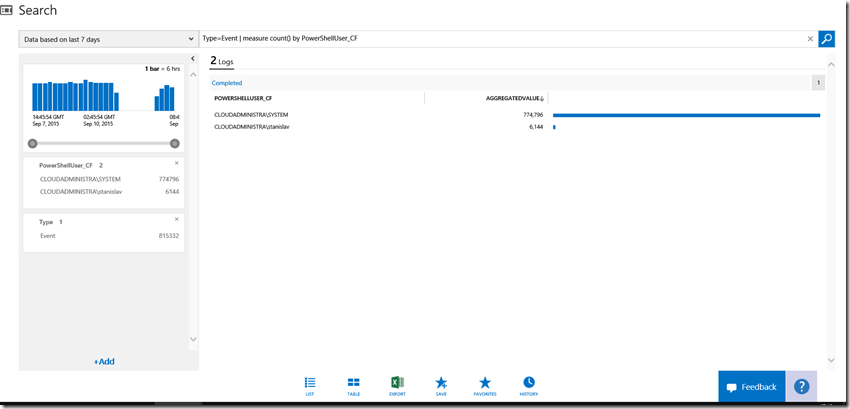850x409 pixels.
Task: Open Favorites searches
Action: point(485,386)
